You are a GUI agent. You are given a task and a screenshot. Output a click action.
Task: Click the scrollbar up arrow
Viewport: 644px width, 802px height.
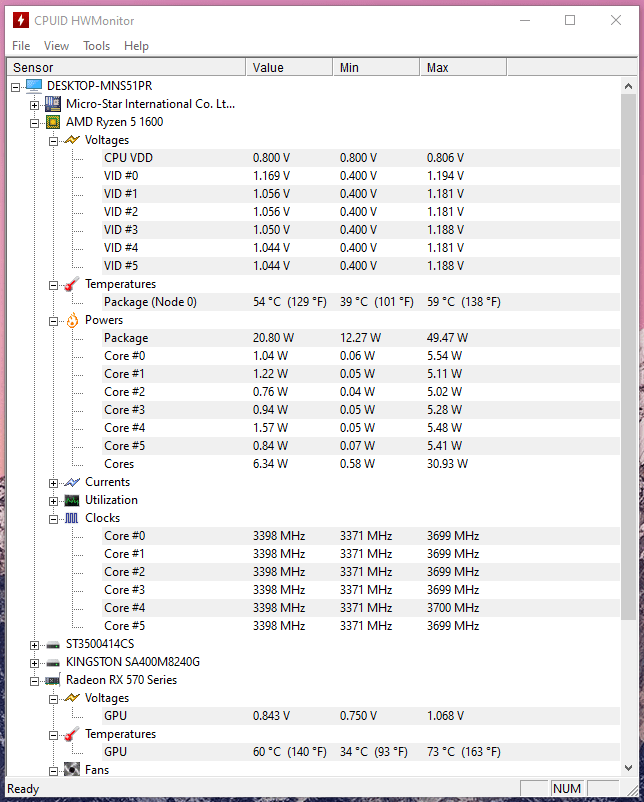click(x=629, y=86)
